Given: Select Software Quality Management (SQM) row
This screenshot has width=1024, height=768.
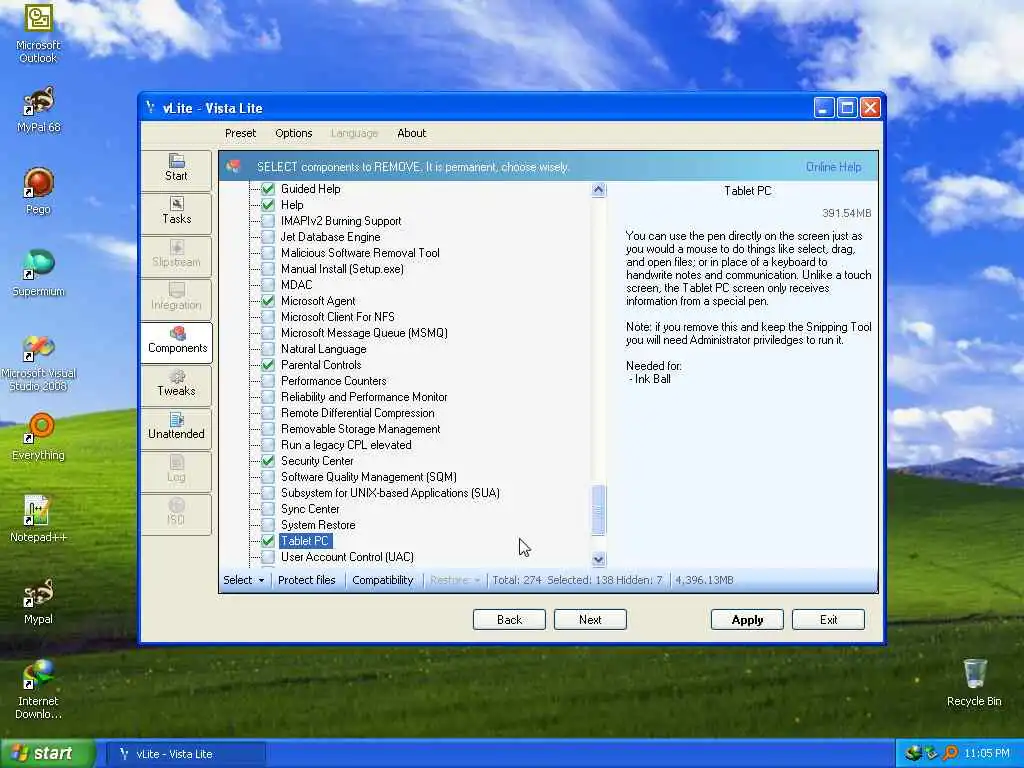Looking at the screenshot, I should tap(368, 477).
